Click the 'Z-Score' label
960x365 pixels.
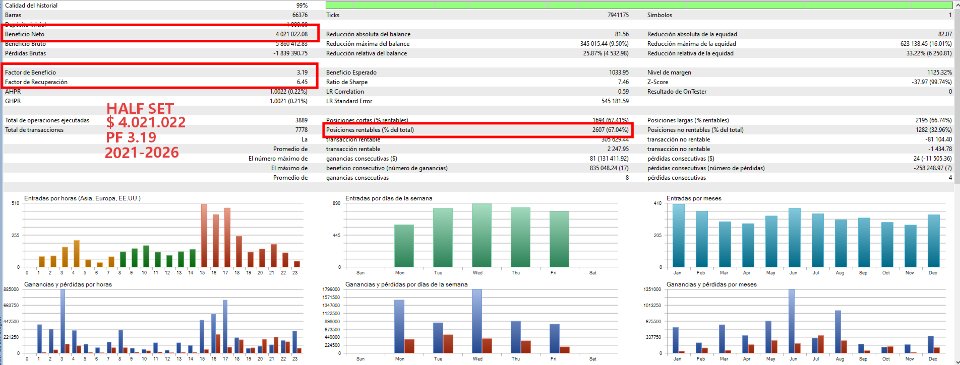pos(658,81)
